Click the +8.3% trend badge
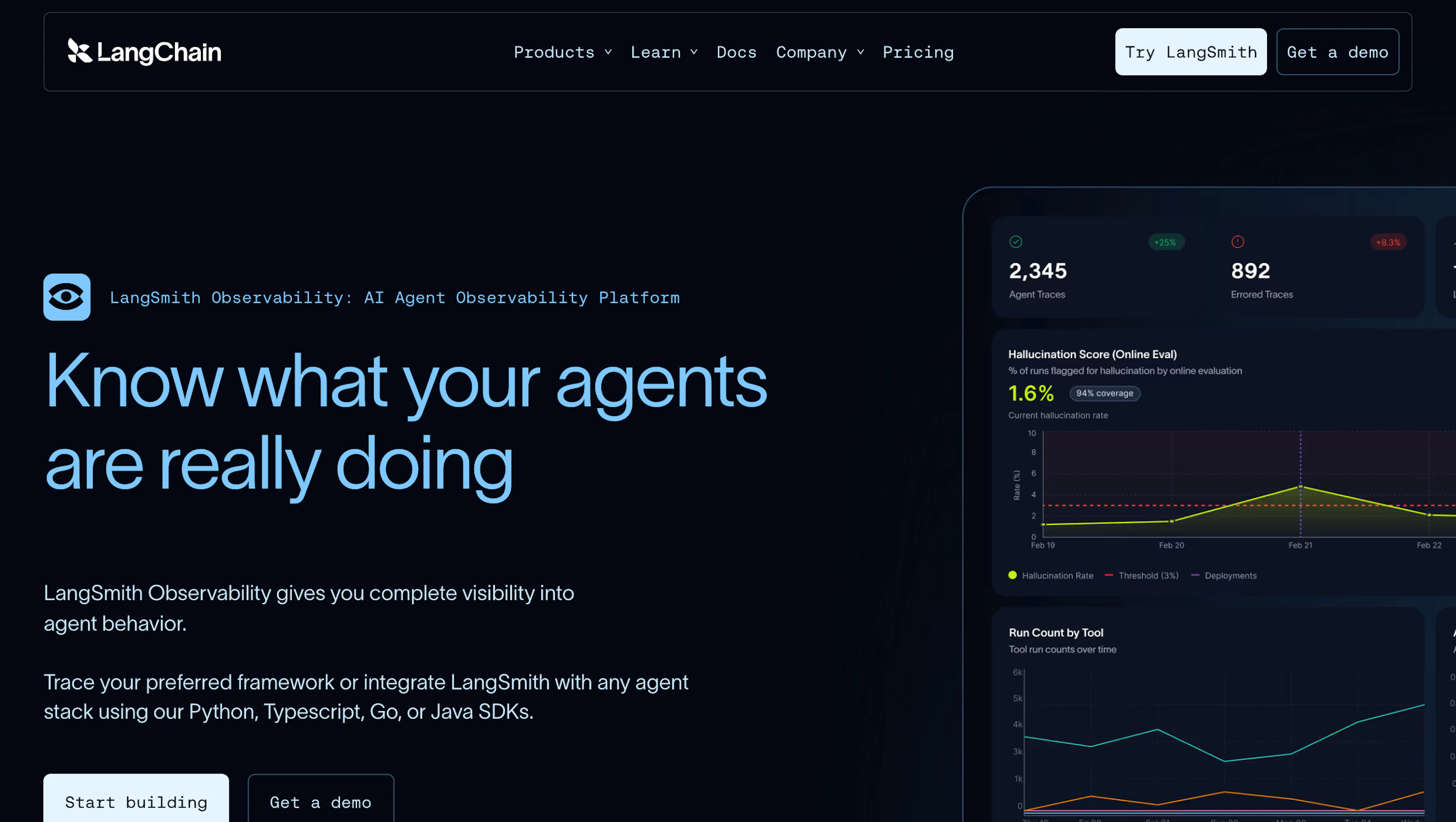This screenshot has width=1456, height=822. point(1388,242)
